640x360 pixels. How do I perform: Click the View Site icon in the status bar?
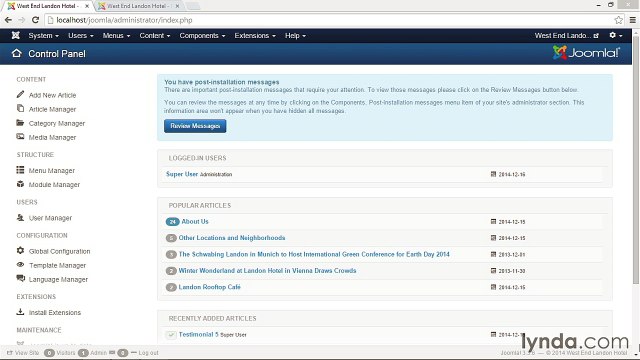tap(10, 353)
